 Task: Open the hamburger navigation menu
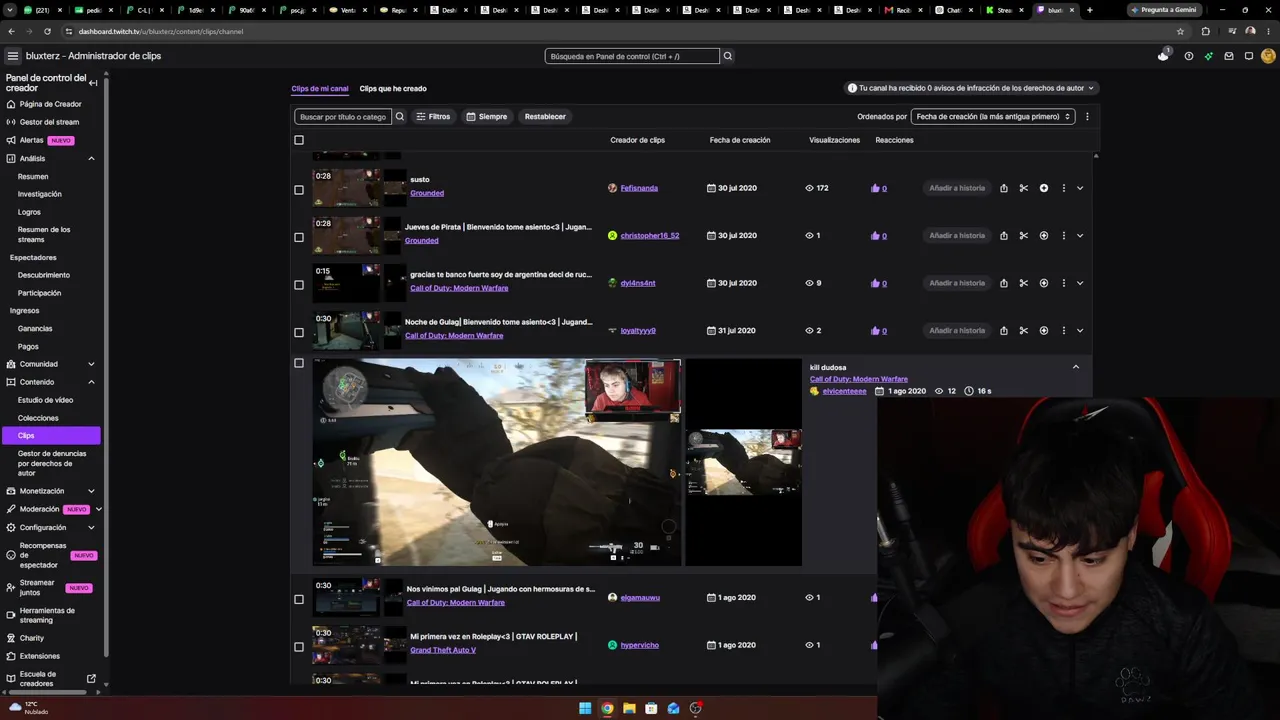click(13, 56)
